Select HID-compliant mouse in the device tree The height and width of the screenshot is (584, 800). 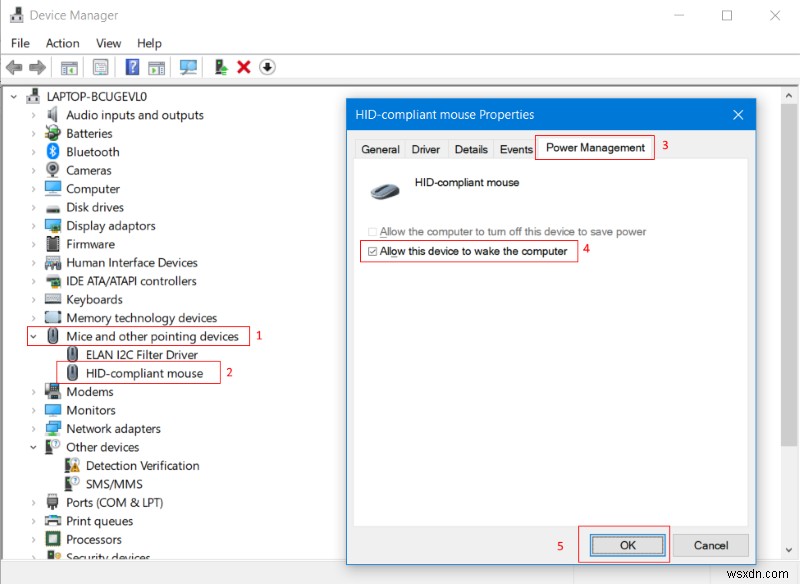tap(144, 372)
